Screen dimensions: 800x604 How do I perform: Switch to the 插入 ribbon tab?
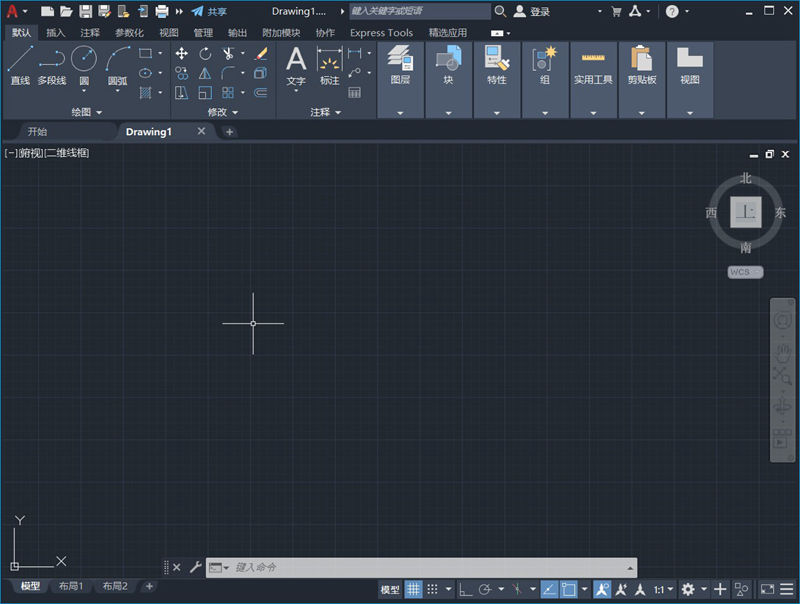[56, 33]
